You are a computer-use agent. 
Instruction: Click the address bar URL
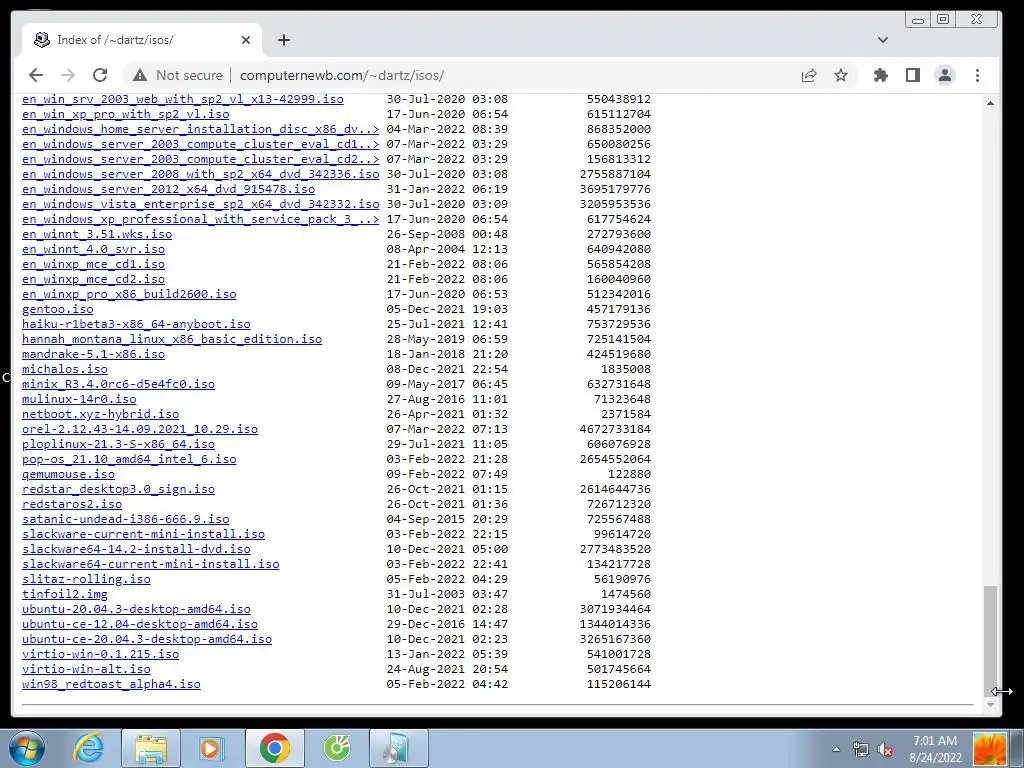[x=342, y=75]
